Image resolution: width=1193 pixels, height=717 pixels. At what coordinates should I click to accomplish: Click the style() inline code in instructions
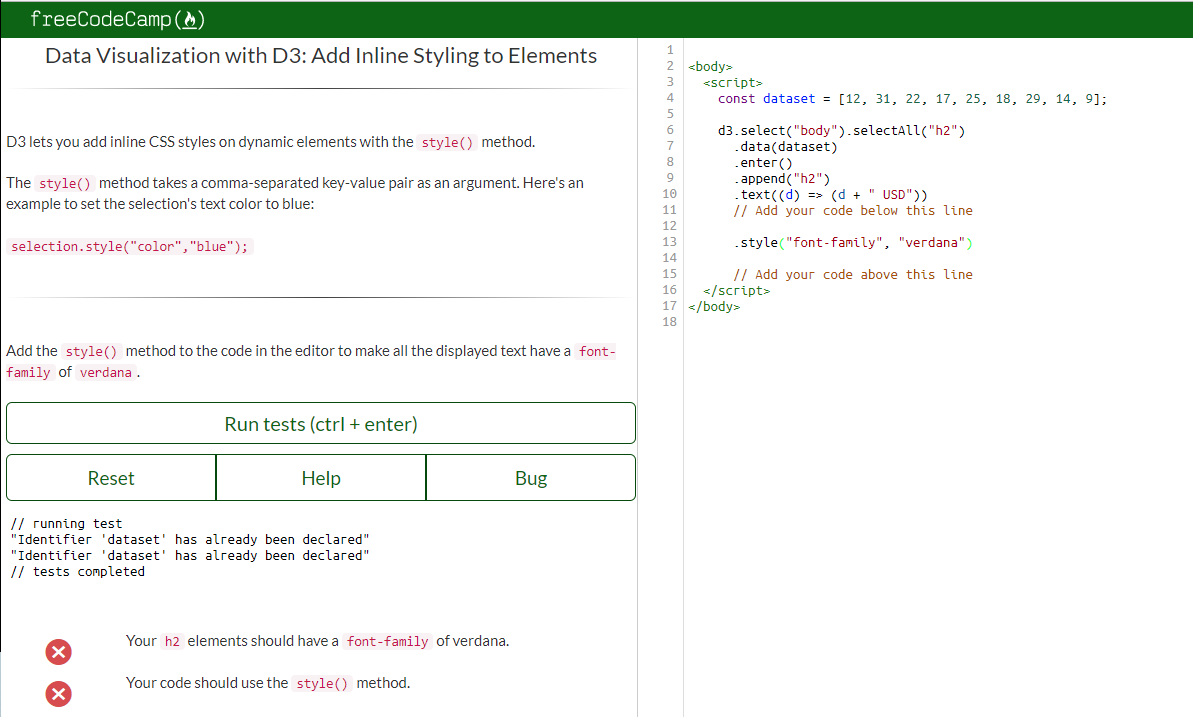447,142
